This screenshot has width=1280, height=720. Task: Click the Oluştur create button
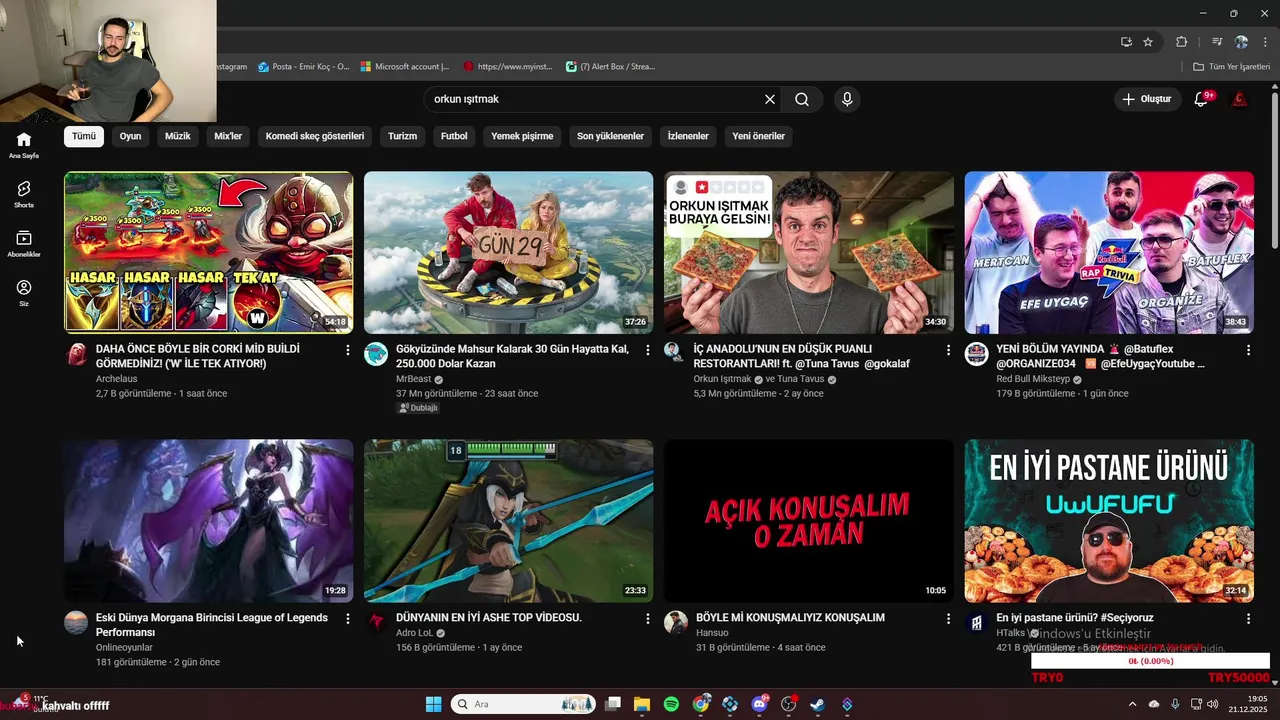1146,99
